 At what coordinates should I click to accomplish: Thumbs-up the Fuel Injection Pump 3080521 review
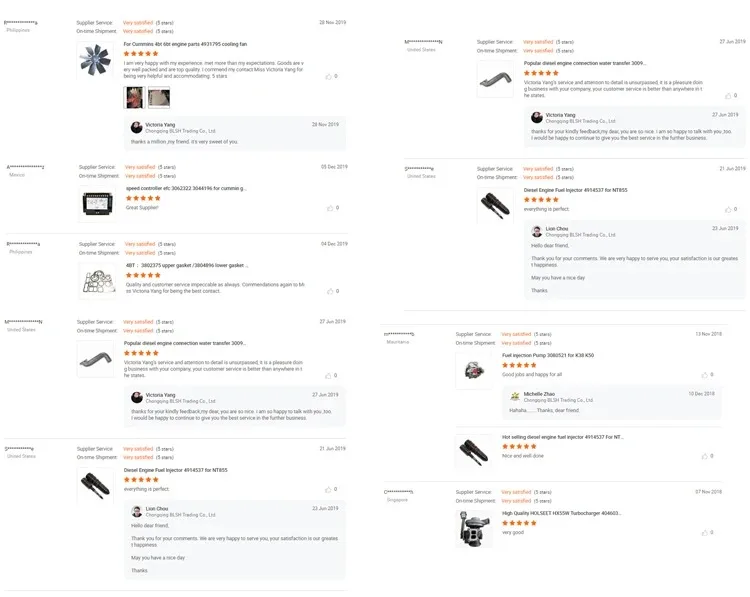coord(707,375)
